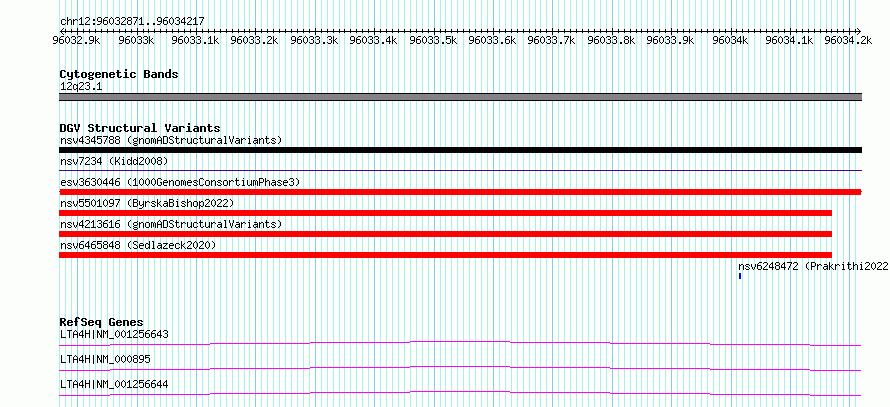Viewport: 890px width, 407px height.
Task: Click the nsv6248472 (Prakrithi2022) label
Action: [x=813, y=266]
